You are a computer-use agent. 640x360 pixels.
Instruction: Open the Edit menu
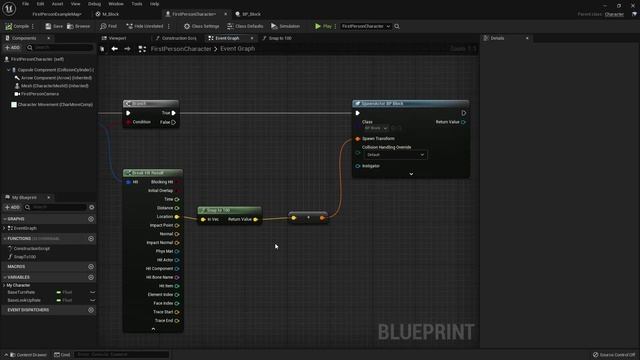coord(40,4)
